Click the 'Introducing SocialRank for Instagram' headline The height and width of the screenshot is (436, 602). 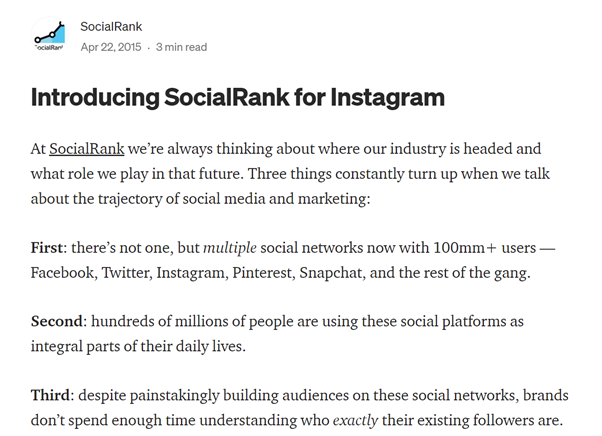[238, 97]
